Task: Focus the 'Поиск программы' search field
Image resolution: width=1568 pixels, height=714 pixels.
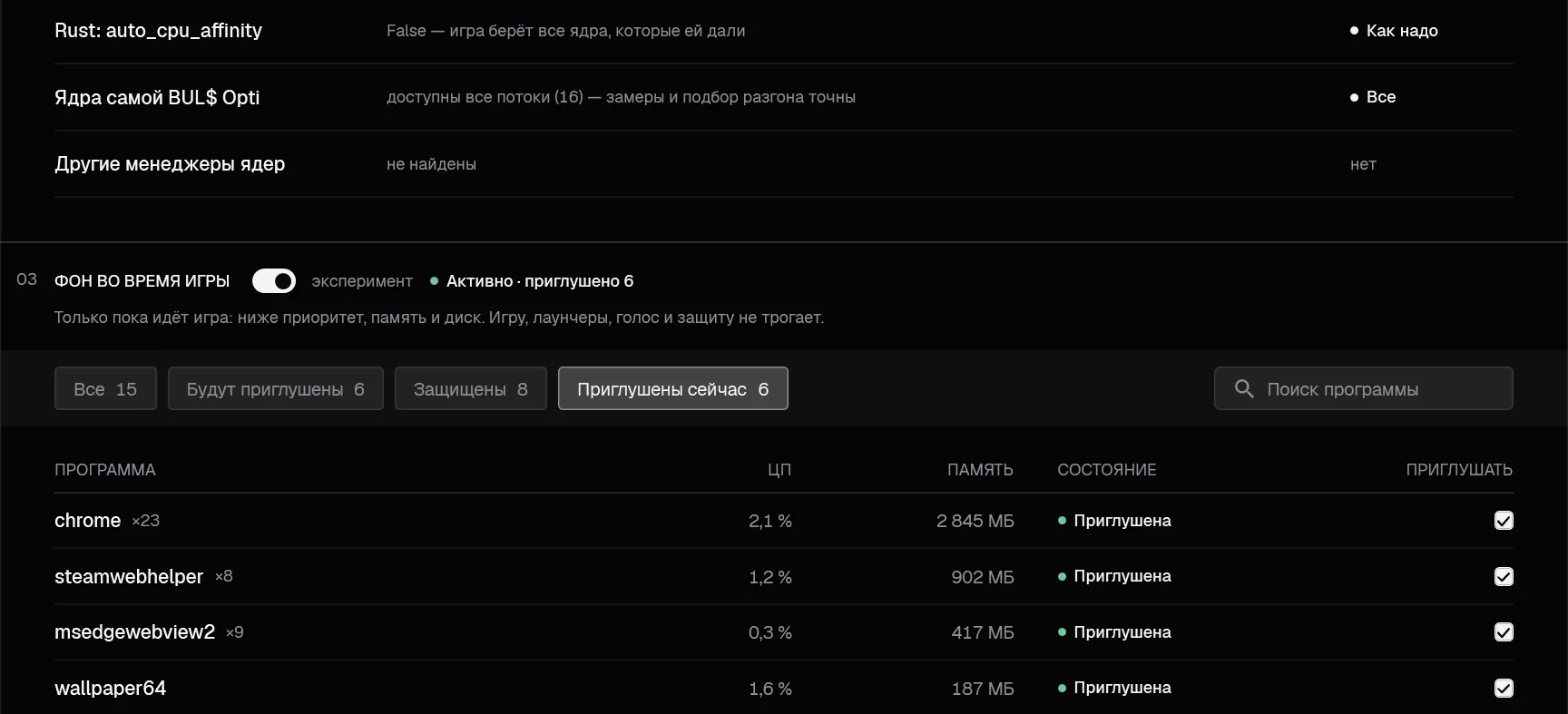Action: (1364, 388)
